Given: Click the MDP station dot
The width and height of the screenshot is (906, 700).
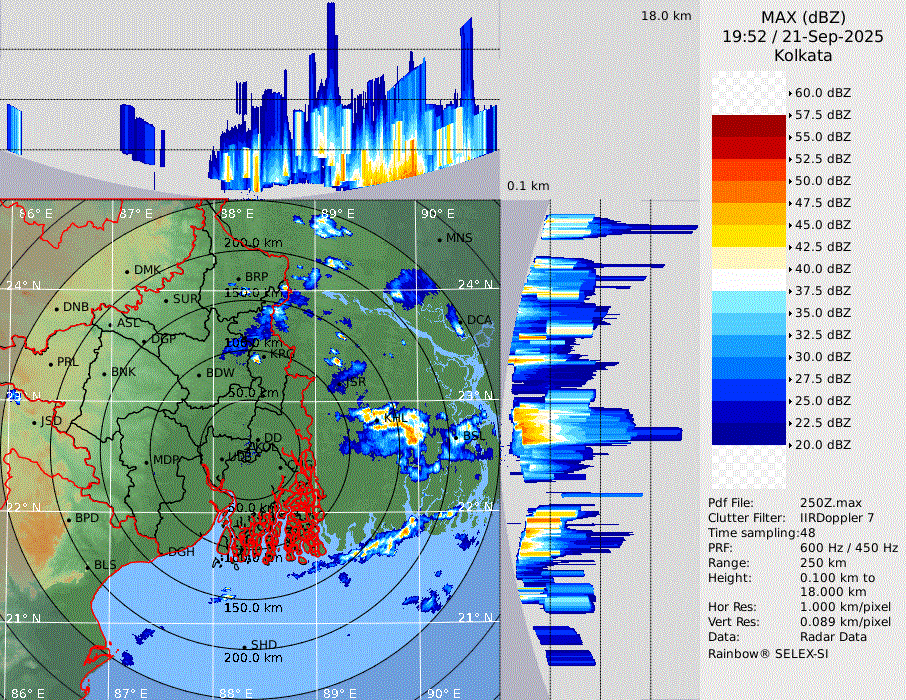Looking at the screenshot, I should pos(147,460).
